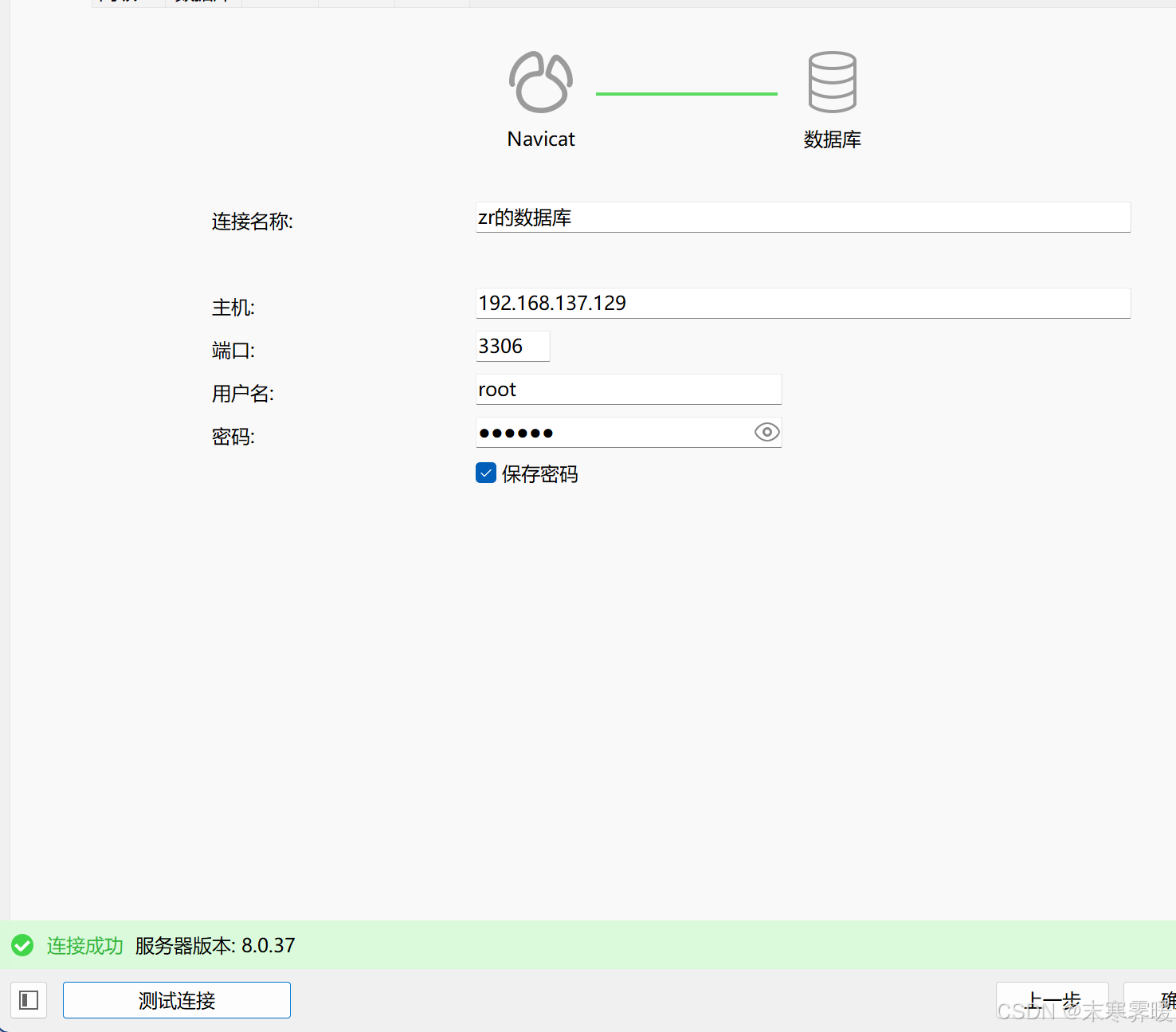Reveal password with the eye icon
Viewport: 1176px width, 1032px height.
pos(766,432)
